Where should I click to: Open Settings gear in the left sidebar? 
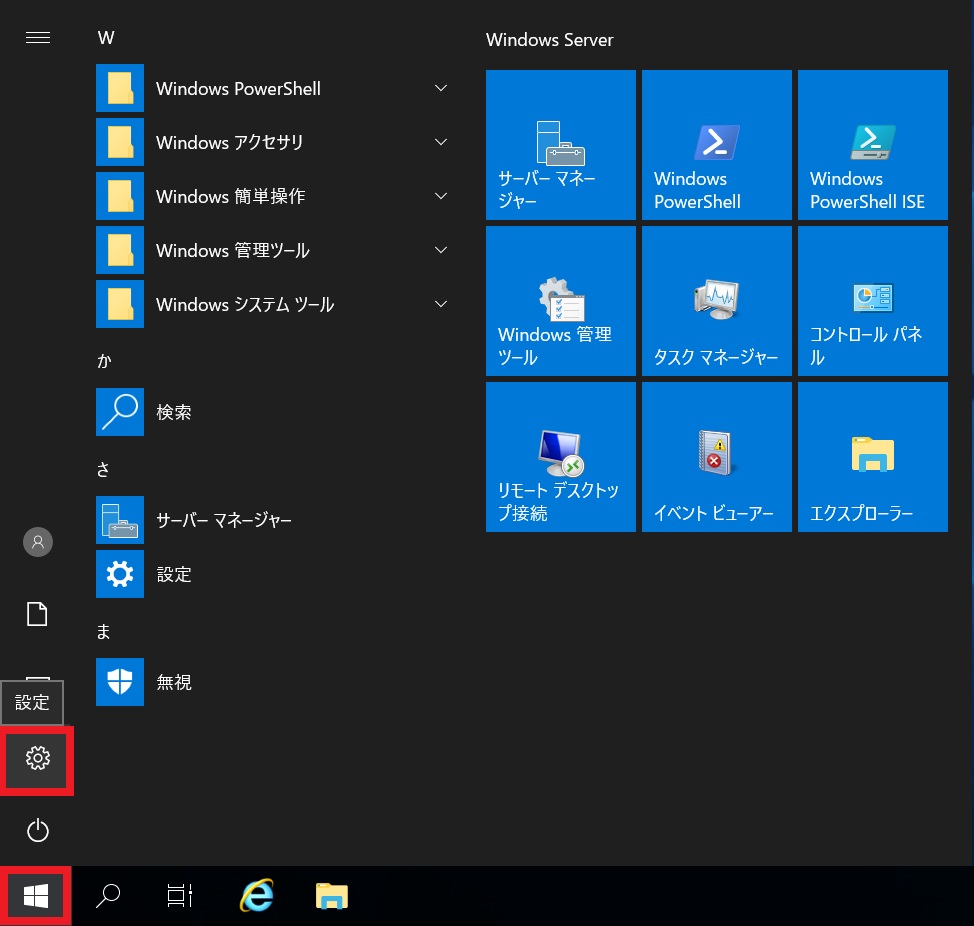point(37,758)
